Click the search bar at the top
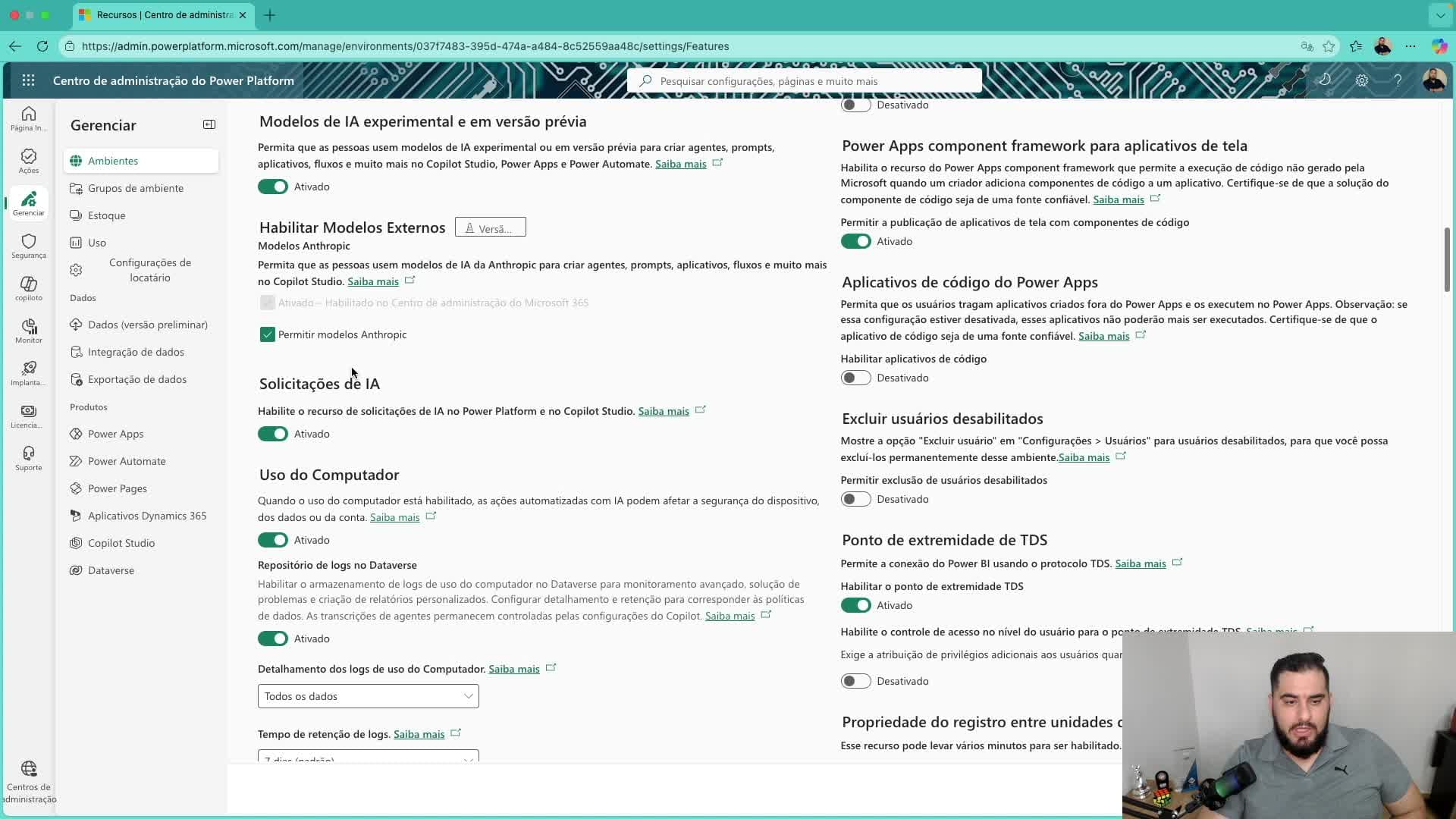Screen dimensions: 1456x819 pyautogui.click(x=804, y=80)
